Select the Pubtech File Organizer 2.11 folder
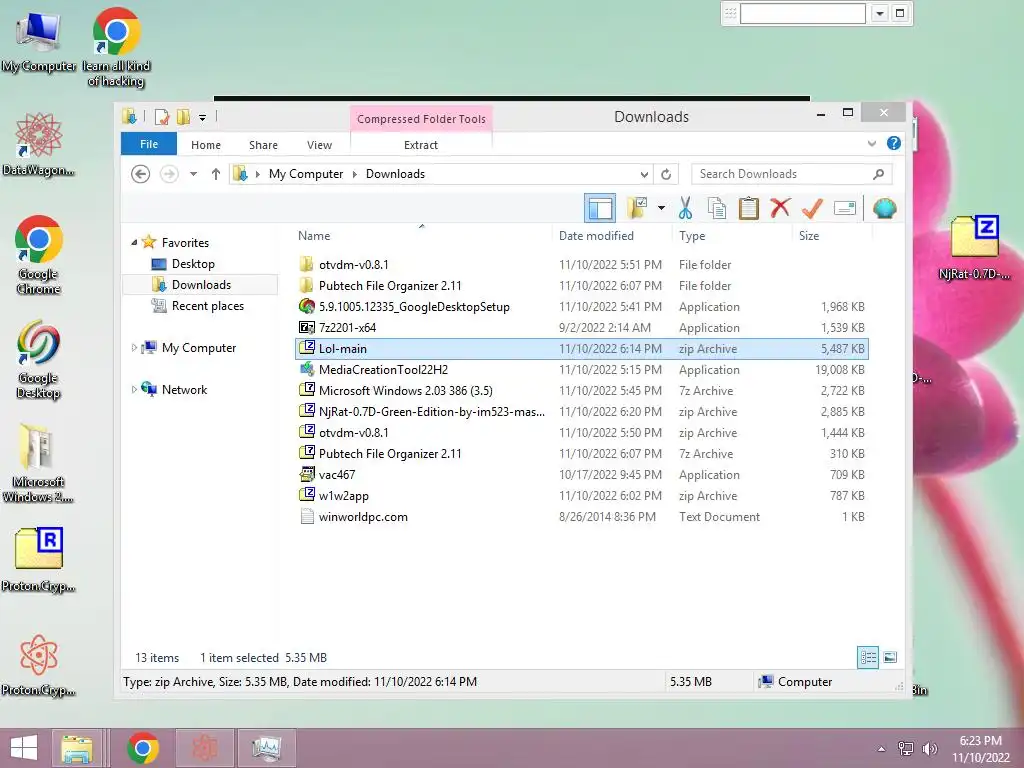This screenshot has height=768, width=1024. point(581,285)
